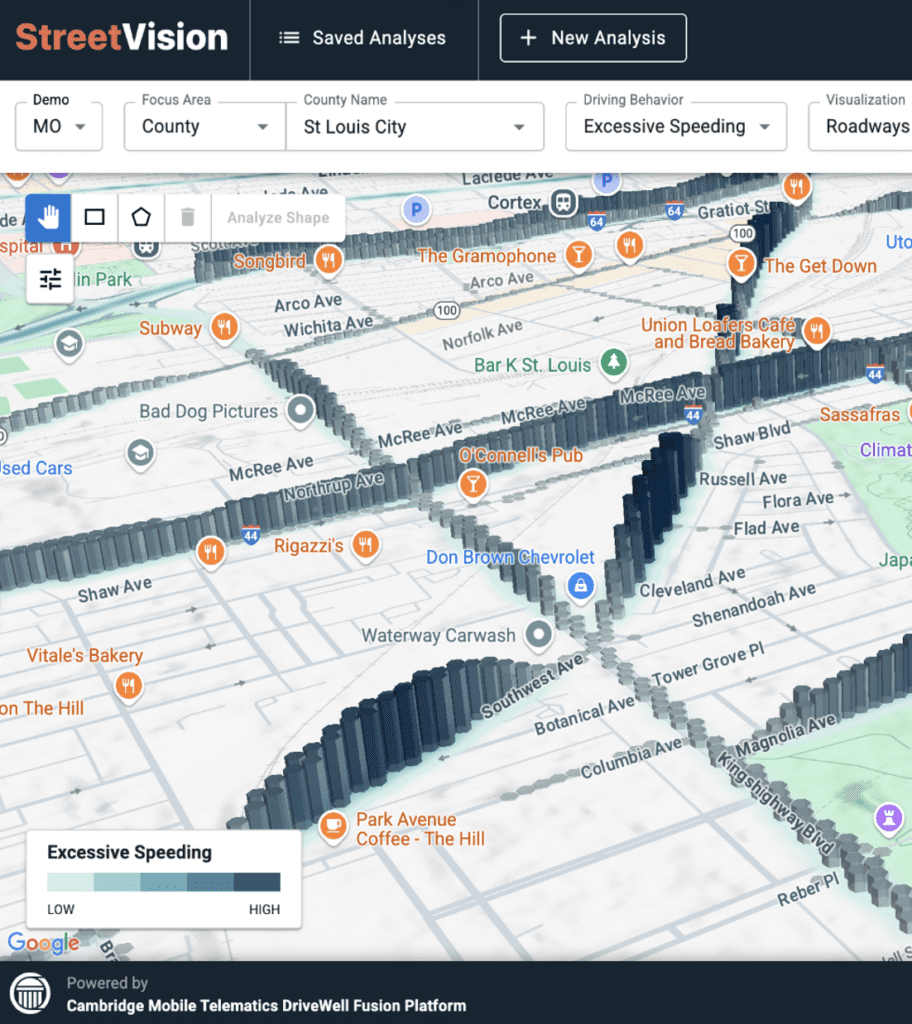Screen dimensions: 912x1024
Task: Click the Rigazzi's restaurant marker
Action: 366,545
